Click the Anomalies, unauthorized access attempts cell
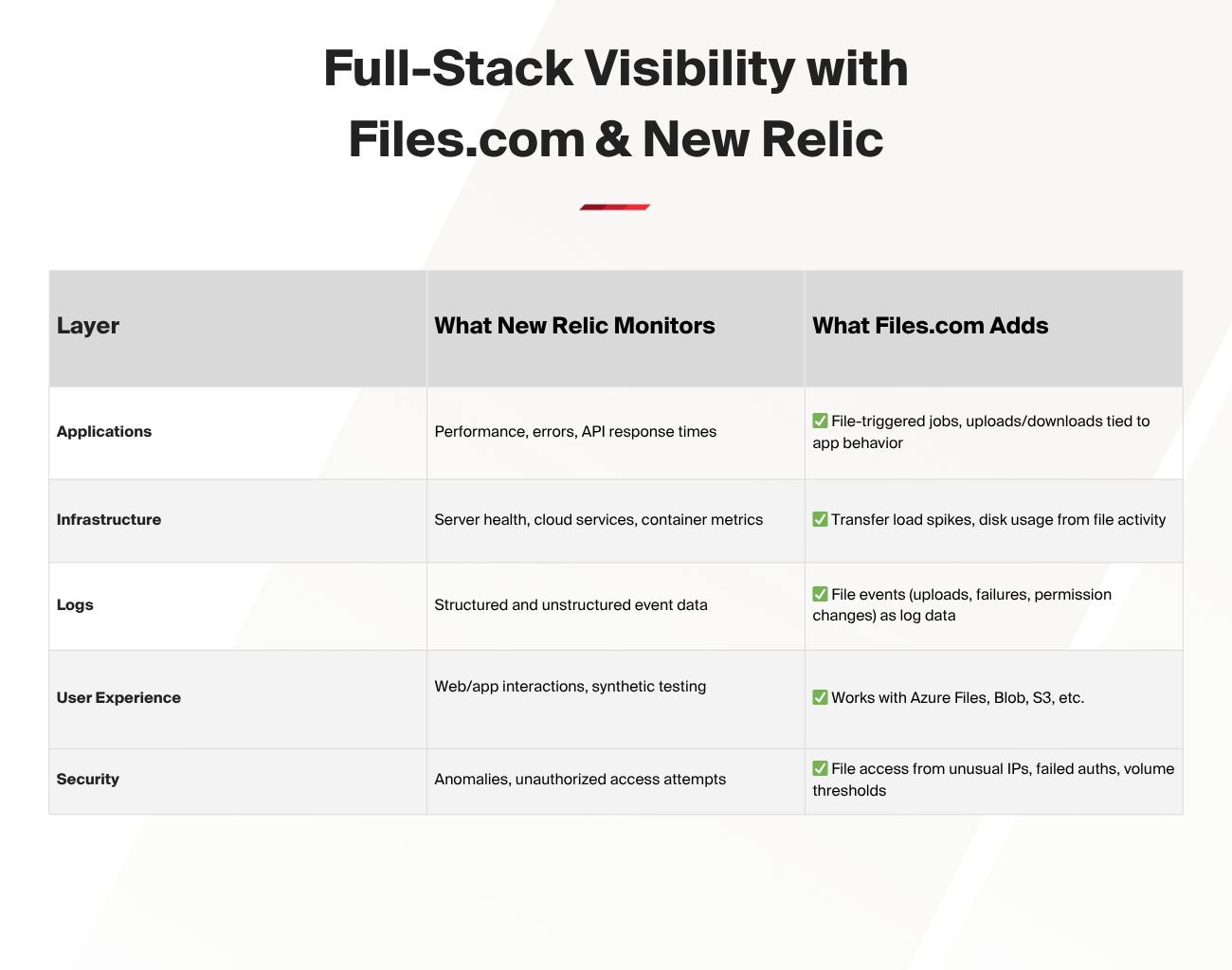This screenshot has height=970, width=1232. tap(580, 779)
